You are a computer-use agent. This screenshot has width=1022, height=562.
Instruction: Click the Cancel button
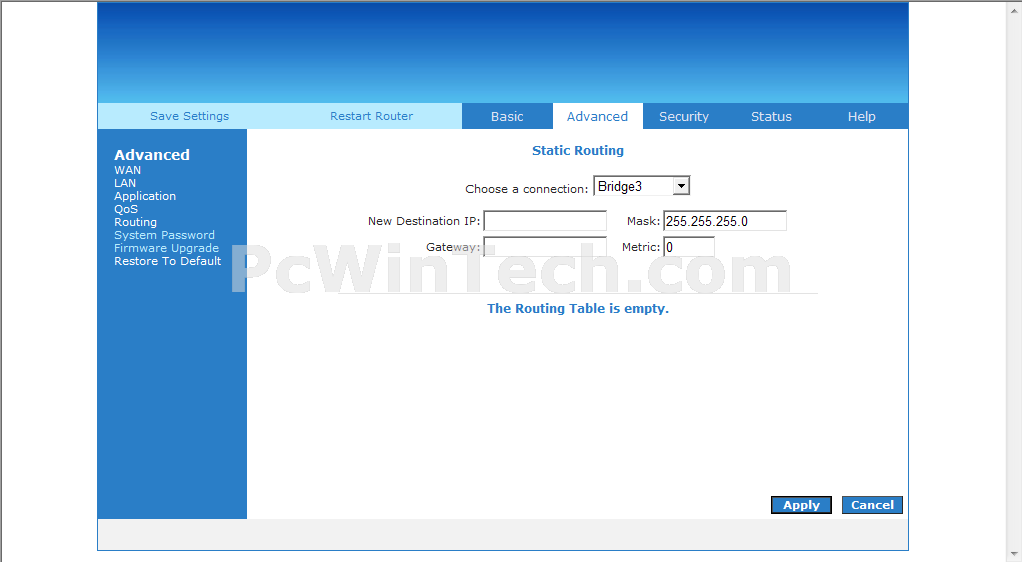point(872,505)
